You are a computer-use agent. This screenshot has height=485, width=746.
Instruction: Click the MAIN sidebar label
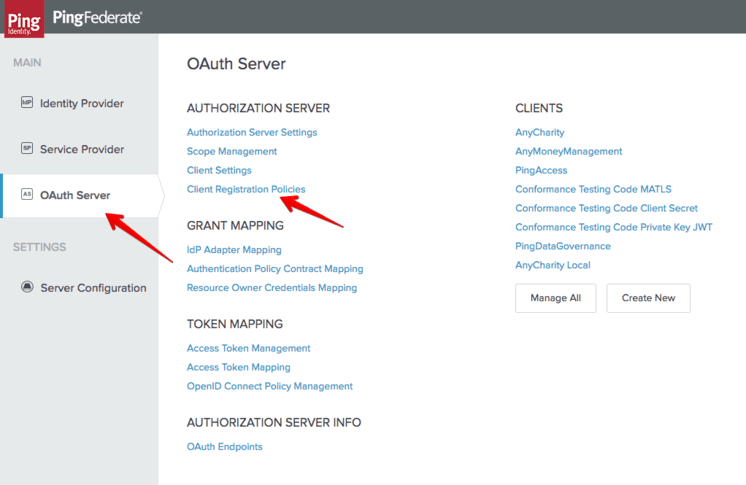click(27, 62)
